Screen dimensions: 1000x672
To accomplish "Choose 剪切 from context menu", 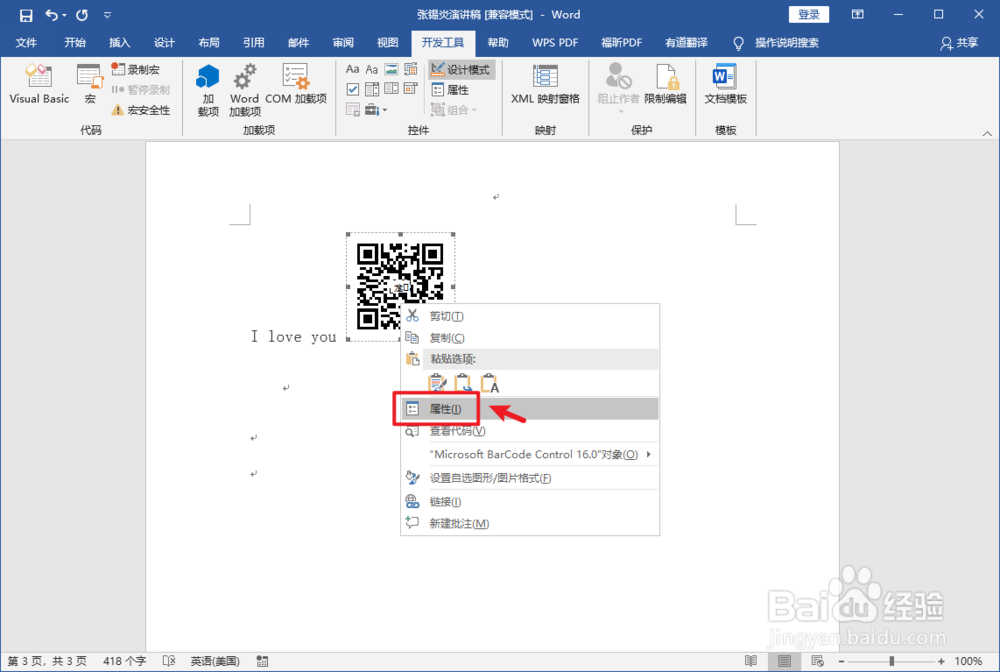I will 530,316.
